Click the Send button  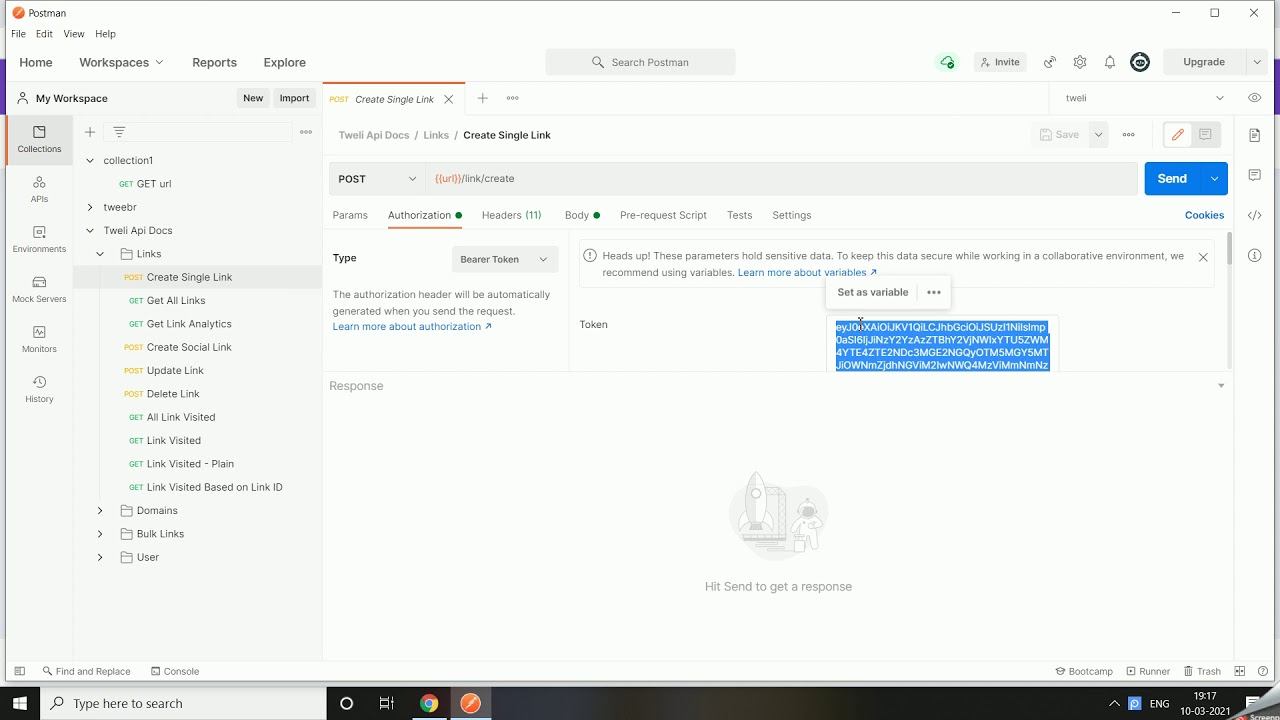[1172, 179]
